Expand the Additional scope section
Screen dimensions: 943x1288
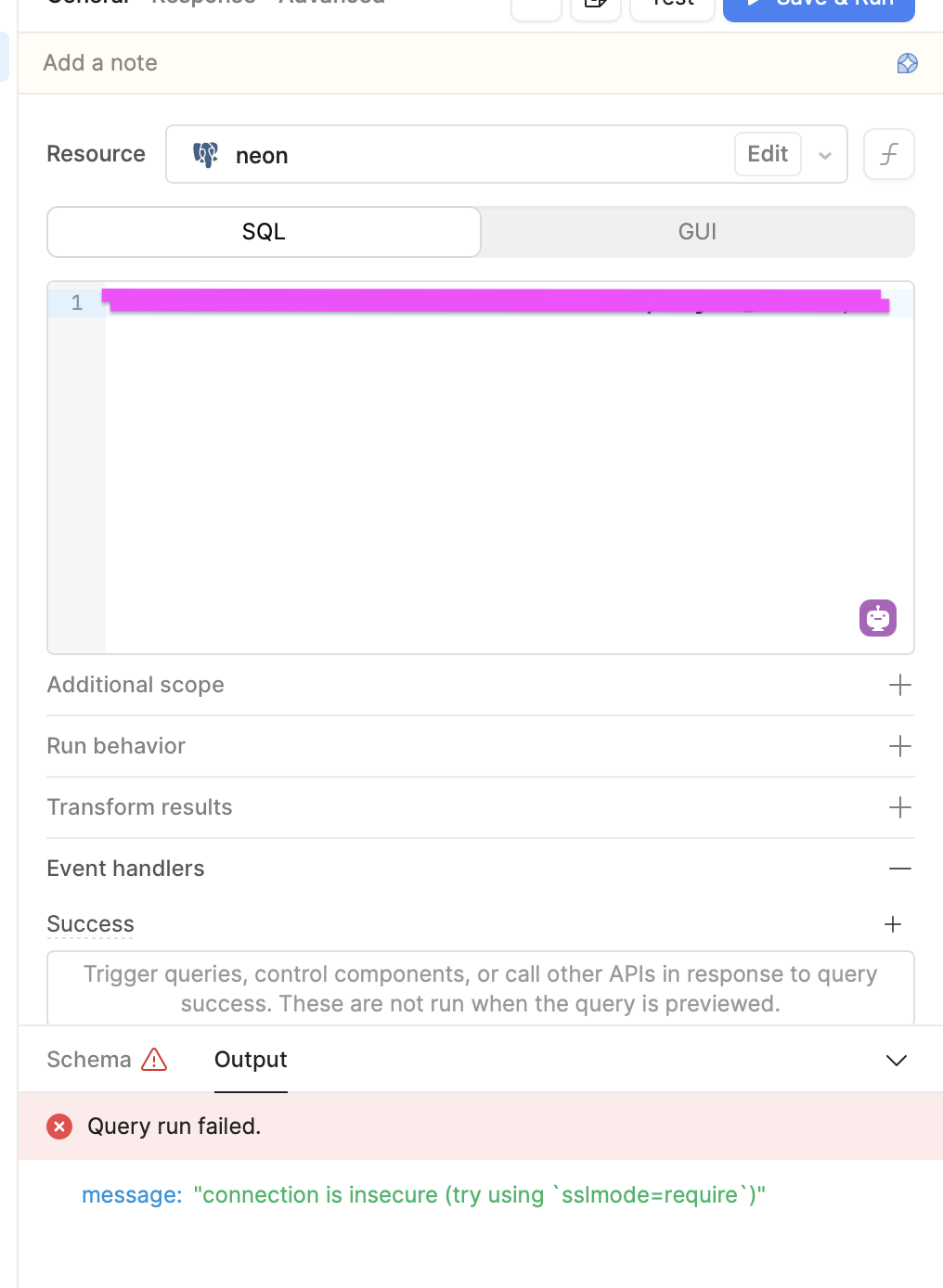pos(481,685)
